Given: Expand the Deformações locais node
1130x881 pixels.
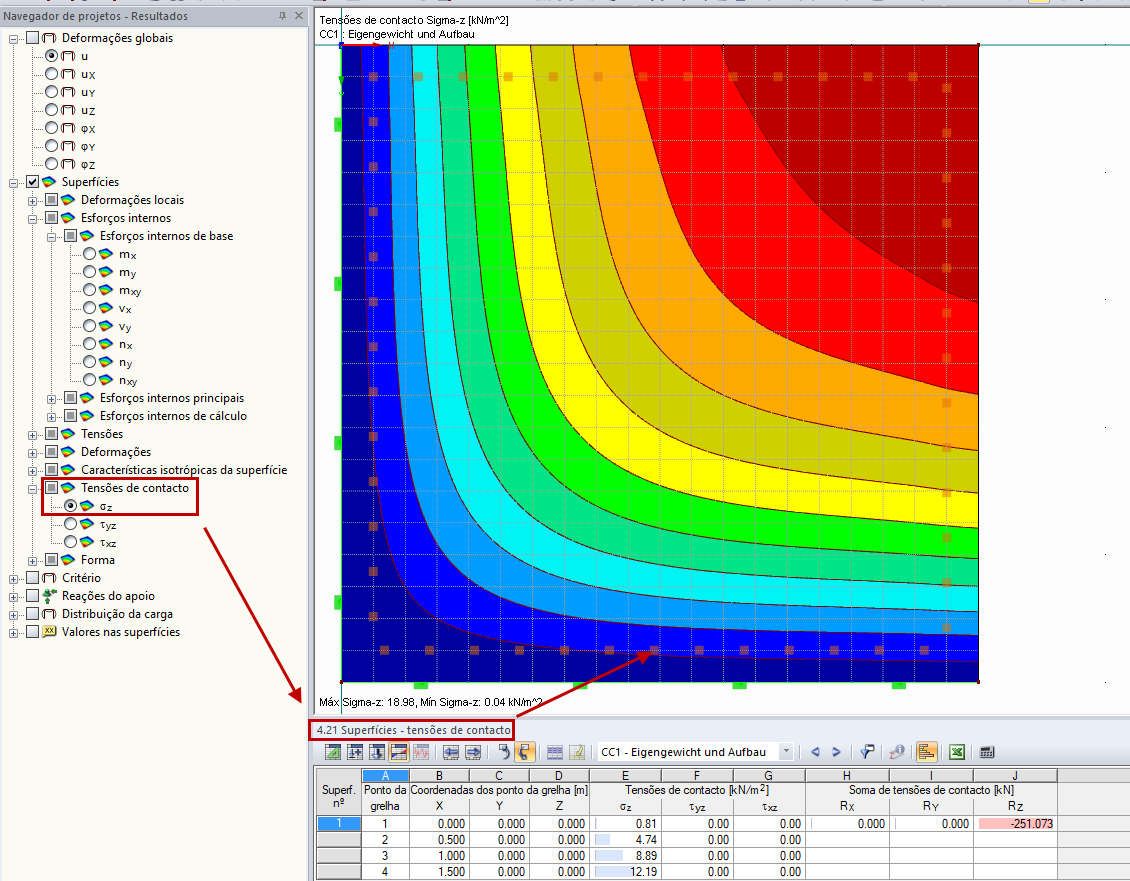Looking at the screenshot, I should [x=32, y=201].
